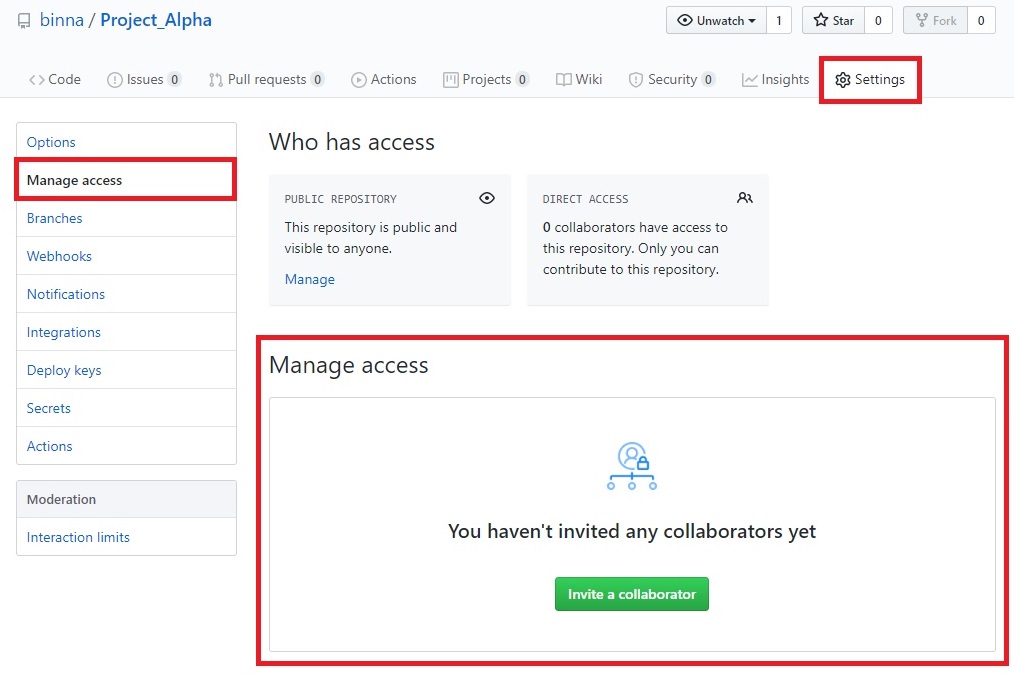This screenshot has width=1014, height=677.
Task: Open the Insights tab
Action: pos(775,80)
